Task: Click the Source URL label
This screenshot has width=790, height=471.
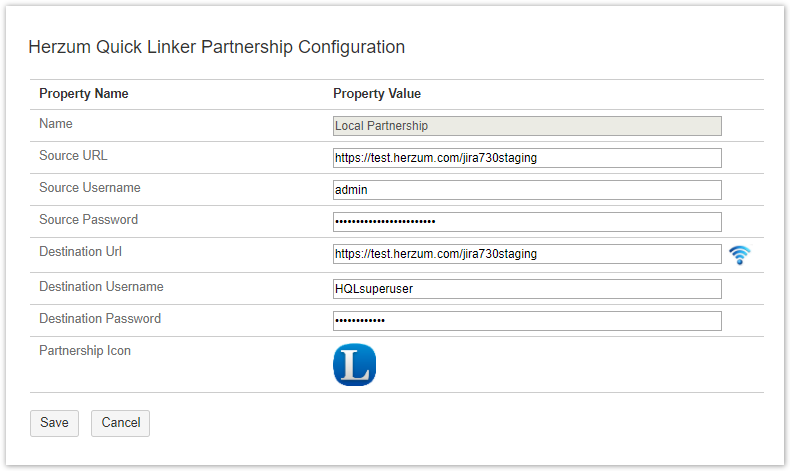Action: pos(73,156)
